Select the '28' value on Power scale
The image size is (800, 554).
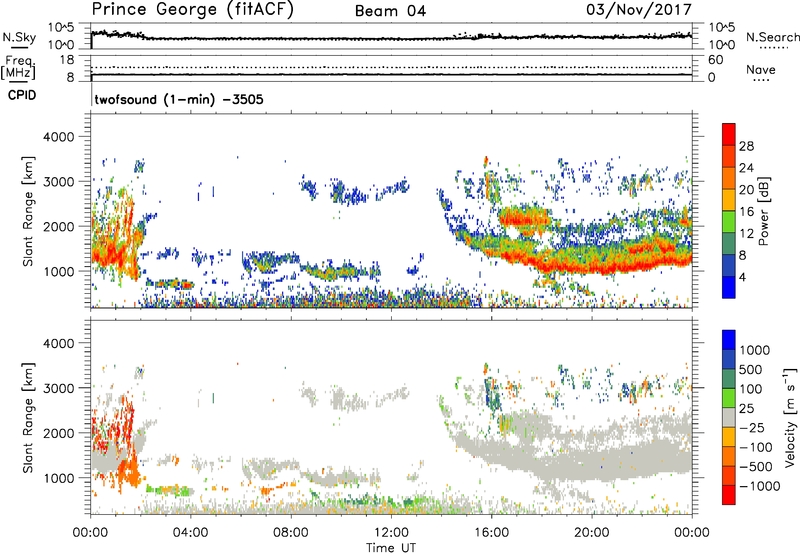pos(746,146)
